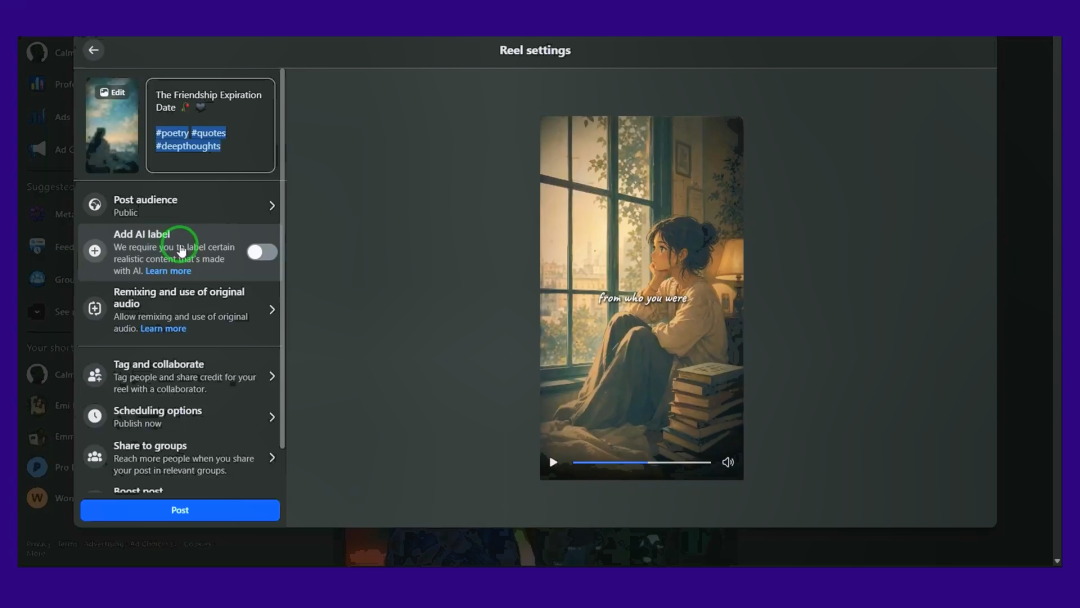
Task: Seek using the reel preview progress bar
Action: tap(641, 463)
